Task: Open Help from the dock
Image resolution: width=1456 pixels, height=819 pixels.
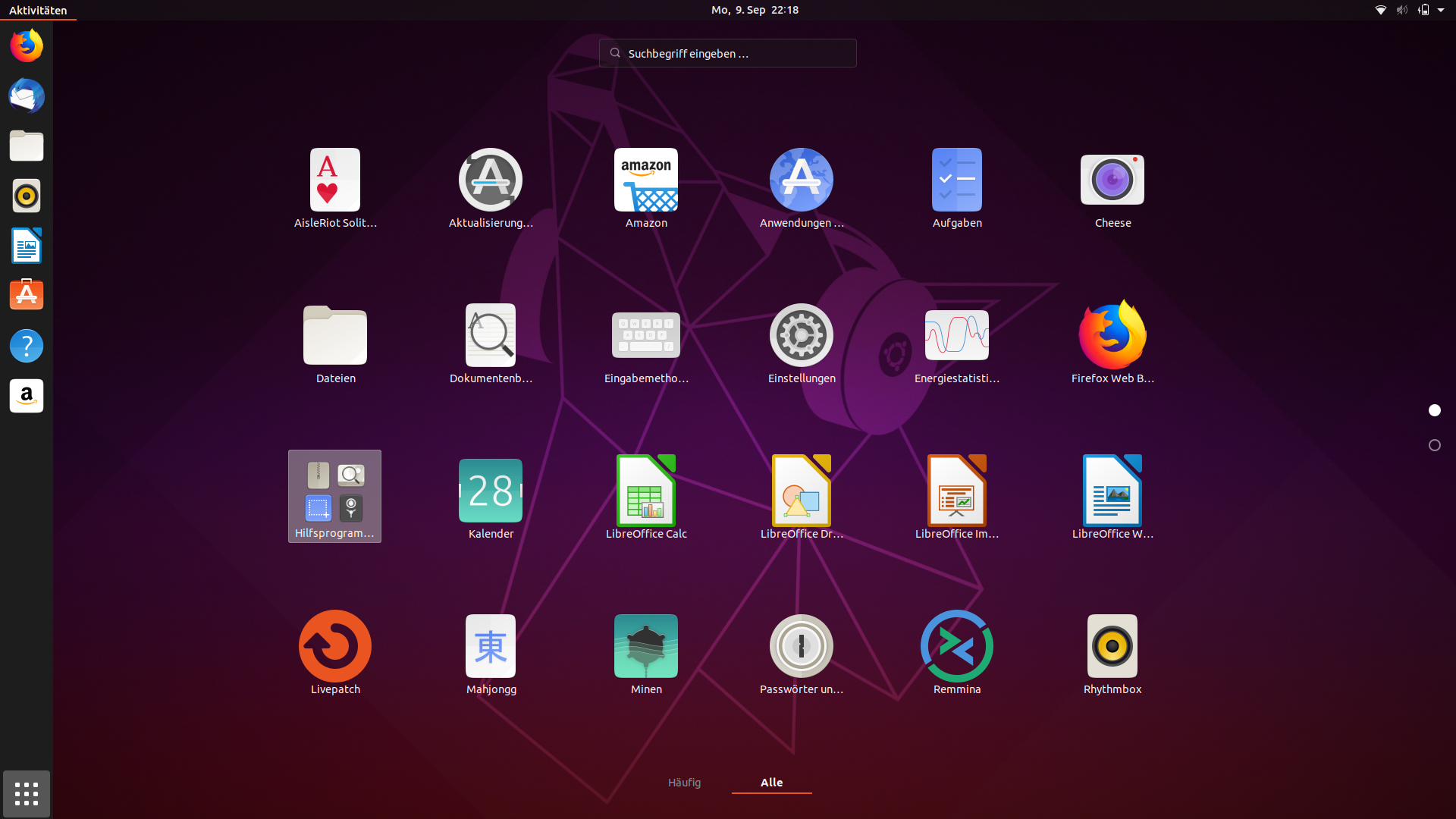Action: [27, 346]
